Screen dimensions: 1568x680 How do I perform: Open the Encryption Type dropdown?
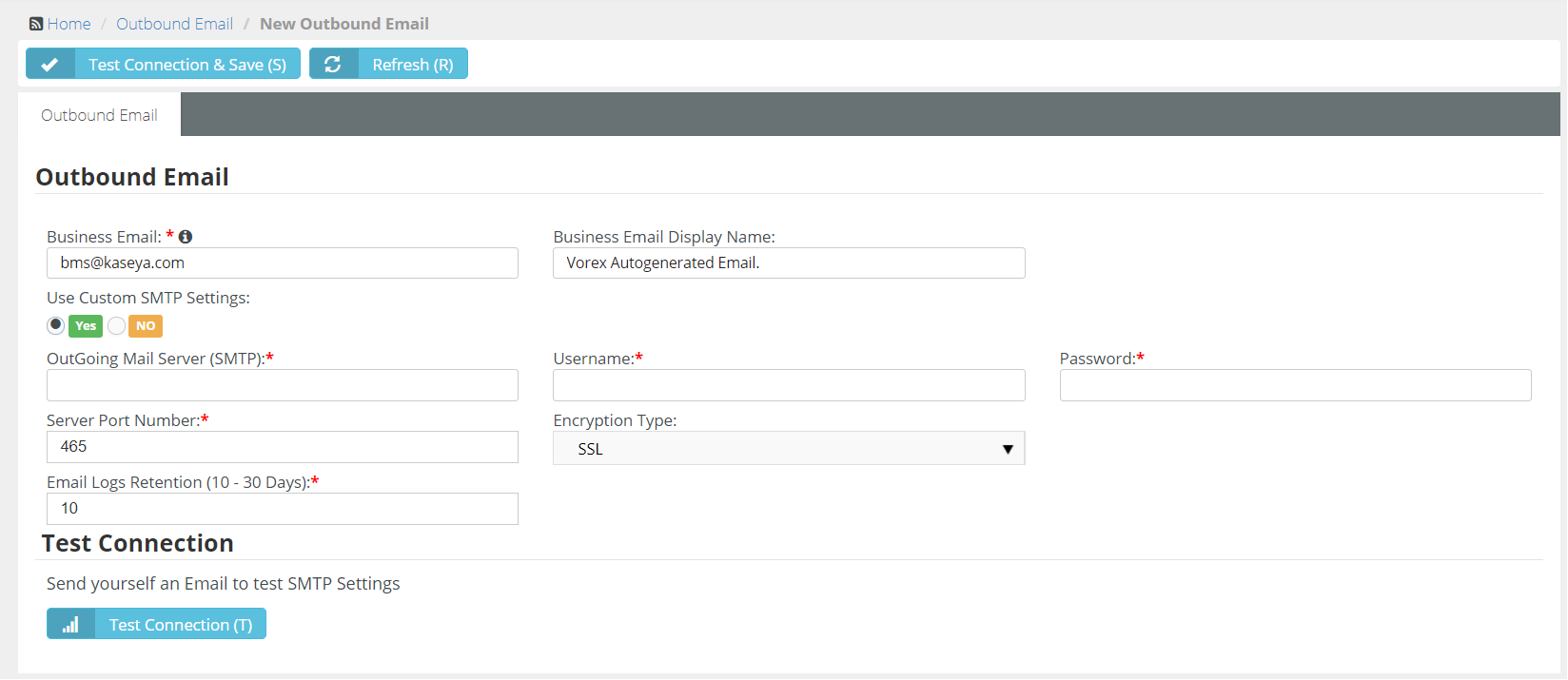tap(788, 449)
